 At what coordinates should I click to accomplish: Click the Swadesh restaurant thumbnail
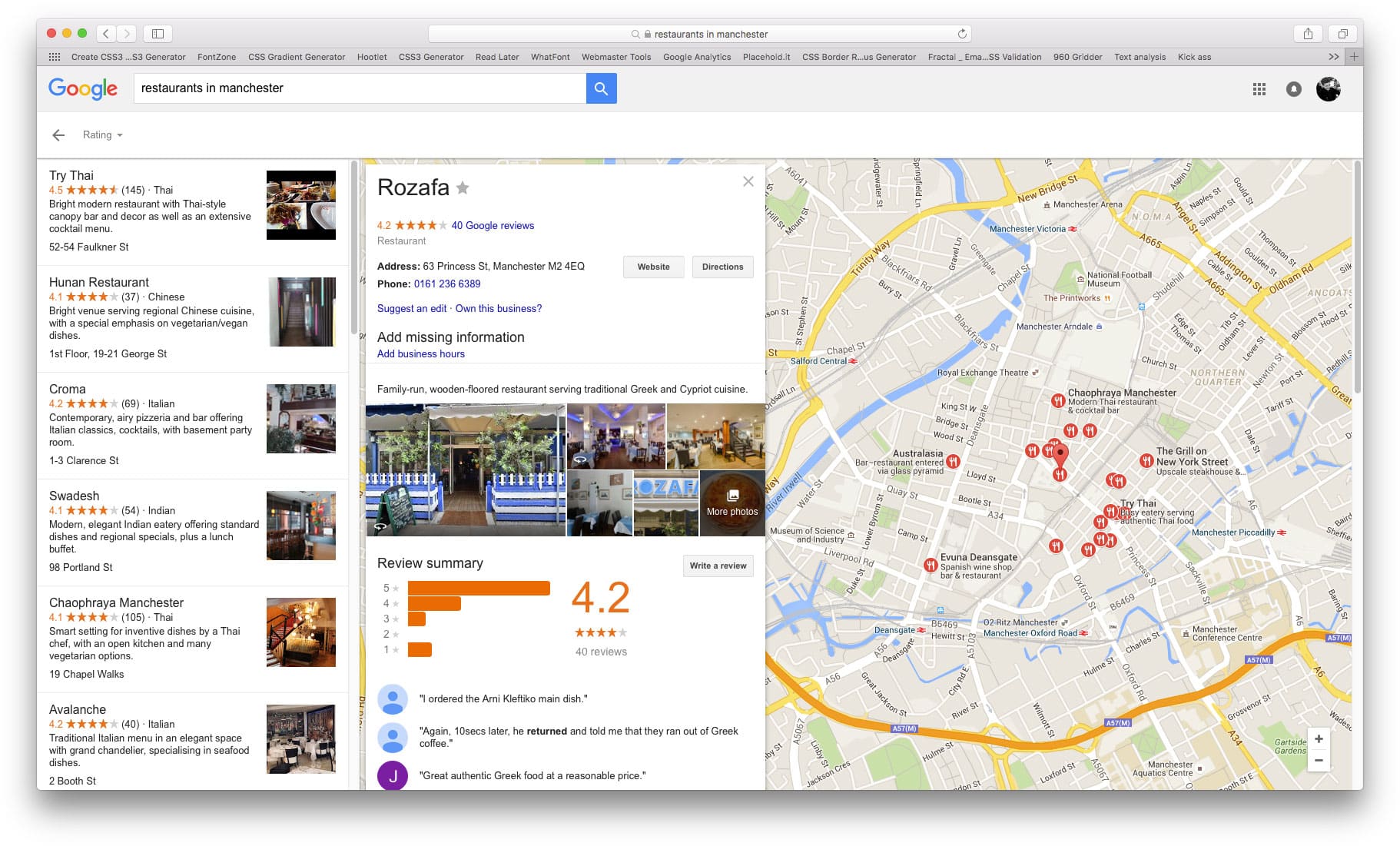(x=301, y=526)
